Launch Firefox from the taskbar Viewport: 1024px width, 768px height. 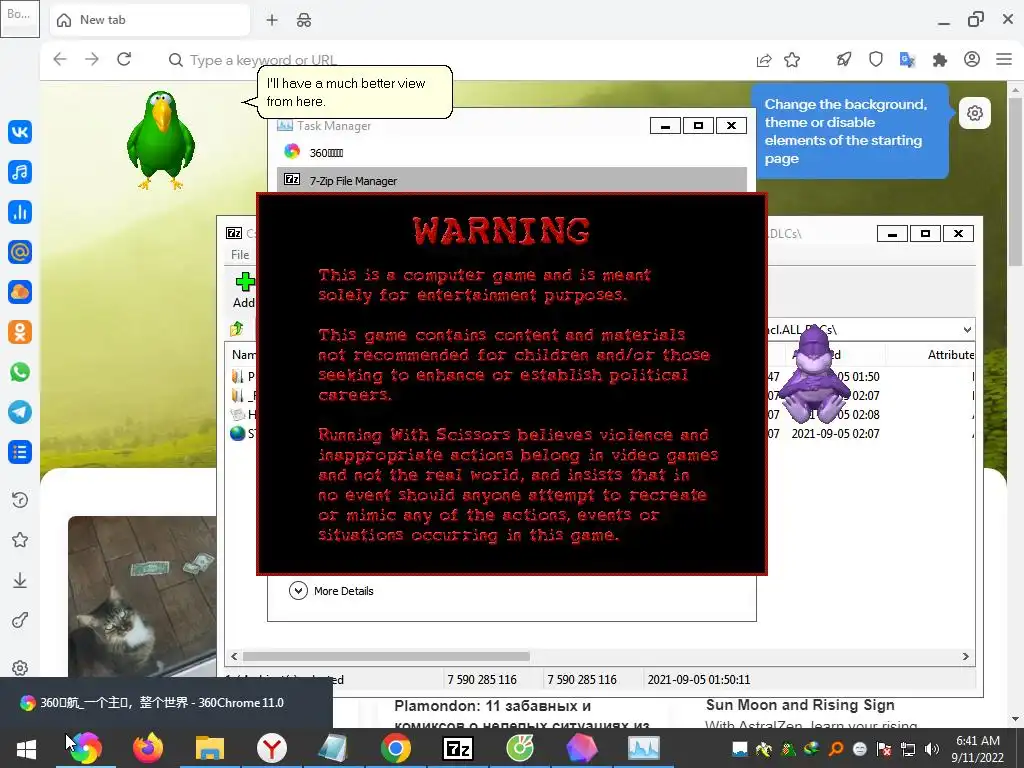[x=148, y=748]
